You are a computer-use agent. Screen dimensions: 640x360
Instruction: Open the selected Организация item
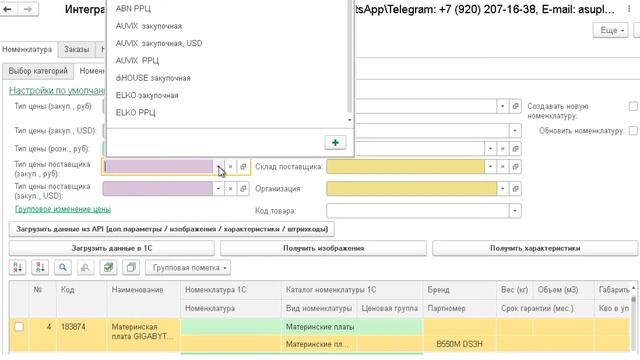click(515, 189)
